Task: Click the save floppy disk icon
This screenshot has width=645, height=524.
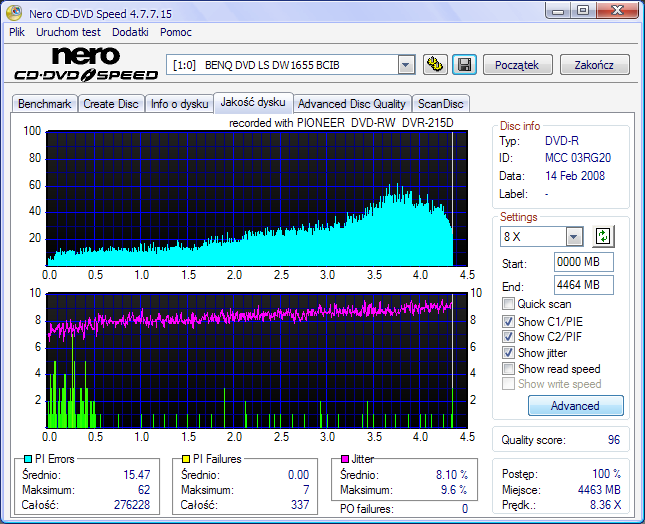Action: (464, 65)
